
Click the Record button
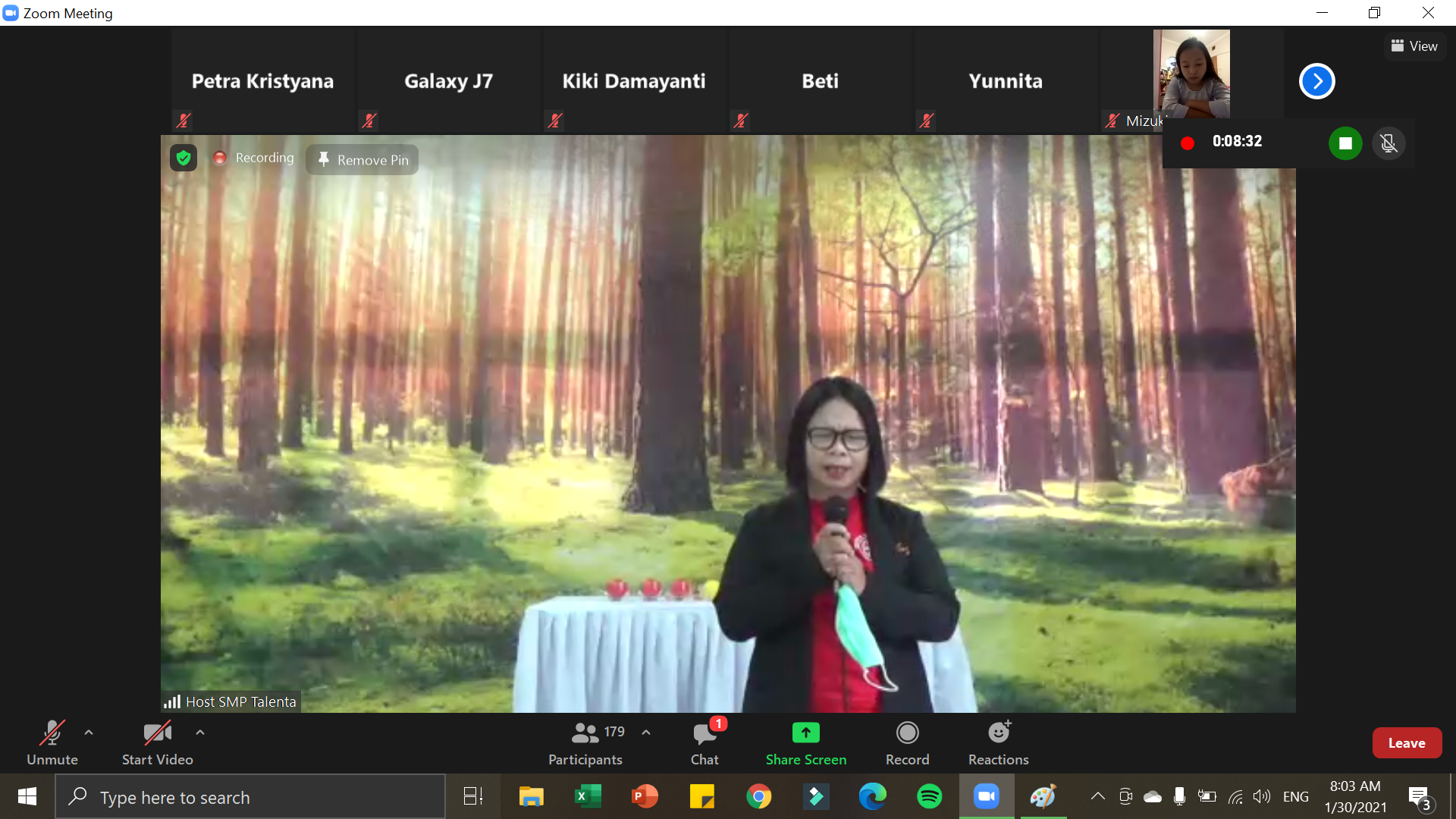(907, 742)
